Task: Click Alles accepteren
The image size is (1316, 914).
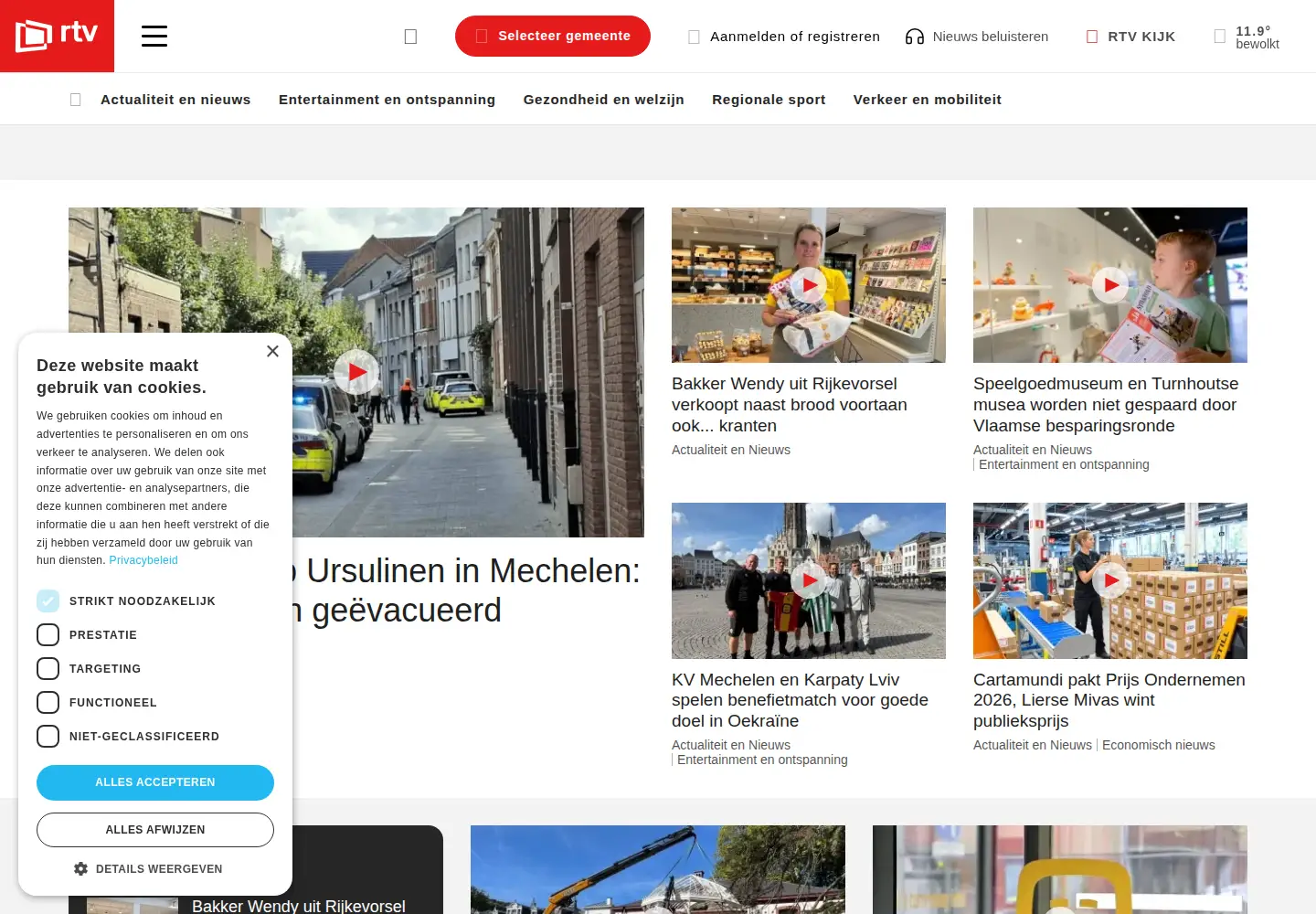Action: (155, 782)
